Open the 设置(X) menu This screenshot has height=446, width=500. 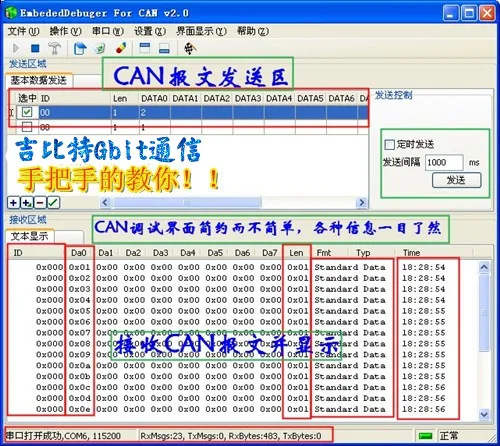pyautogui.click(x=150, y=31)
